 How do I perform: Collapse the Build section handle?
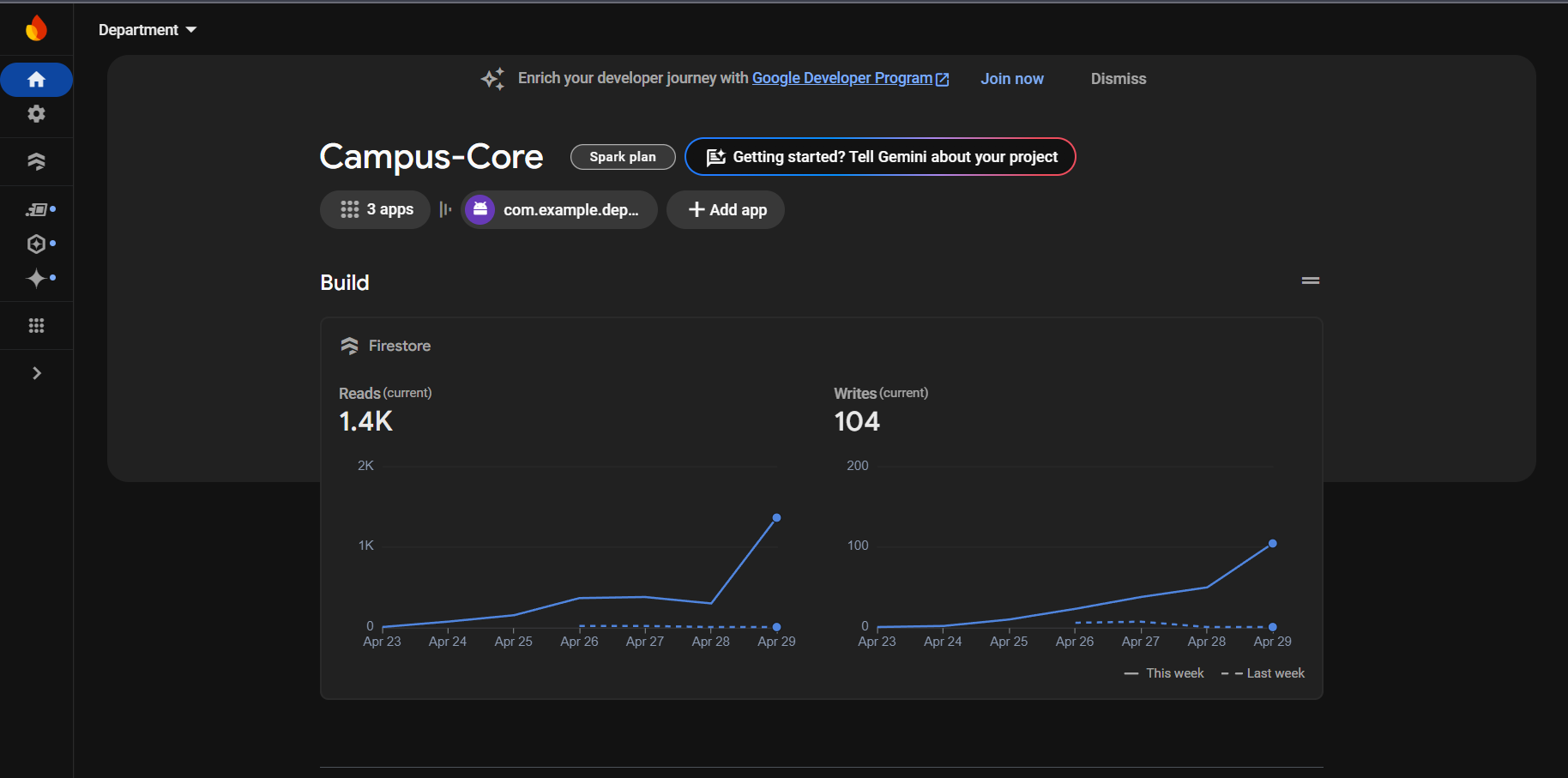1310,280
